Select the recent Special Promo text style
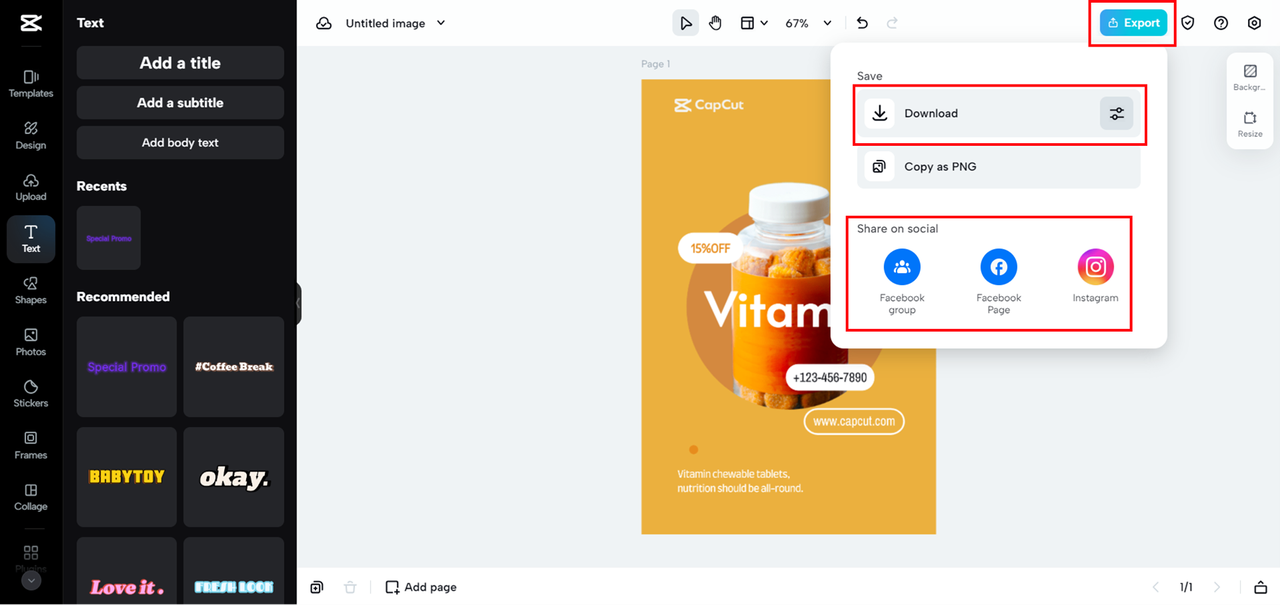The image size is (1280, 606). coord(109,238)
